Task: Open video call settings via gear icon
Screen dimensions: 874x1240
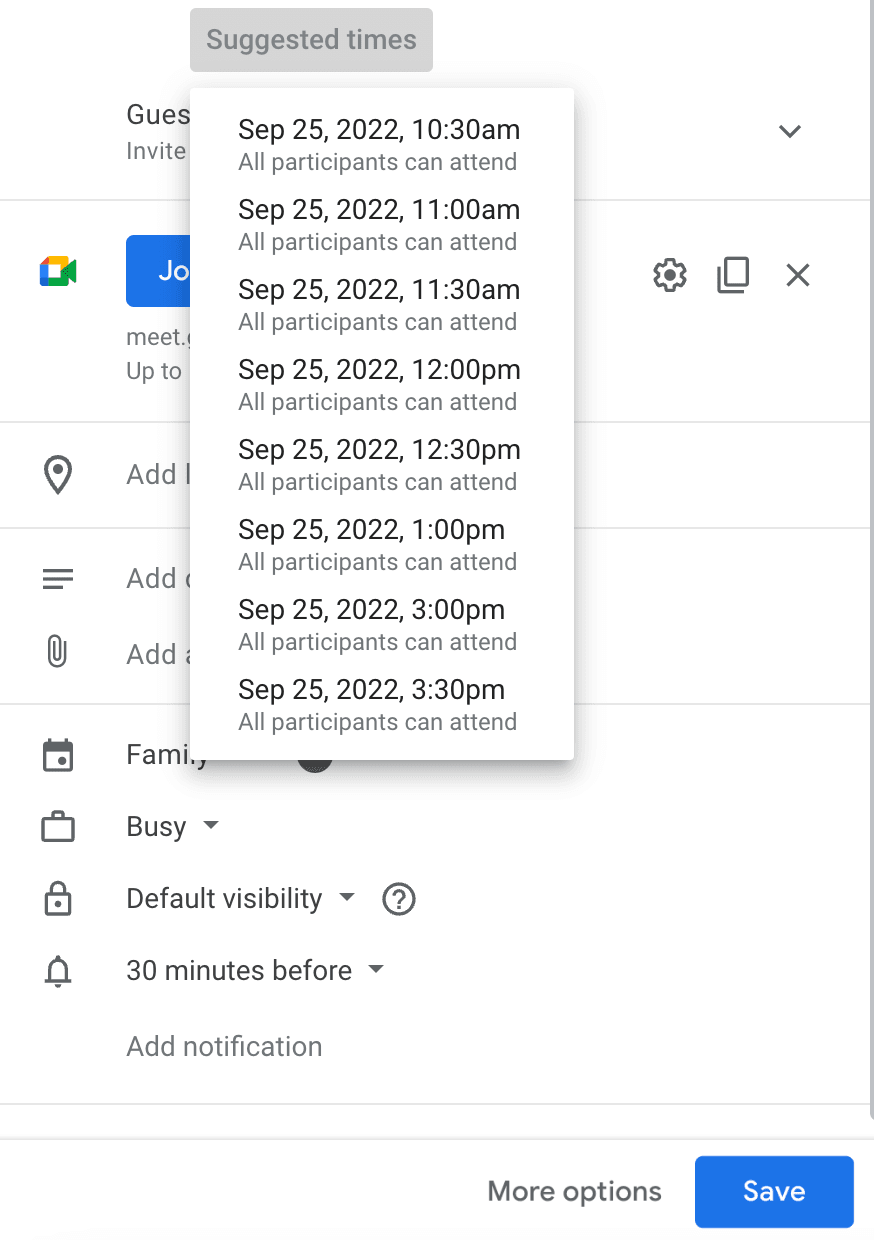Action: (669, 275)
